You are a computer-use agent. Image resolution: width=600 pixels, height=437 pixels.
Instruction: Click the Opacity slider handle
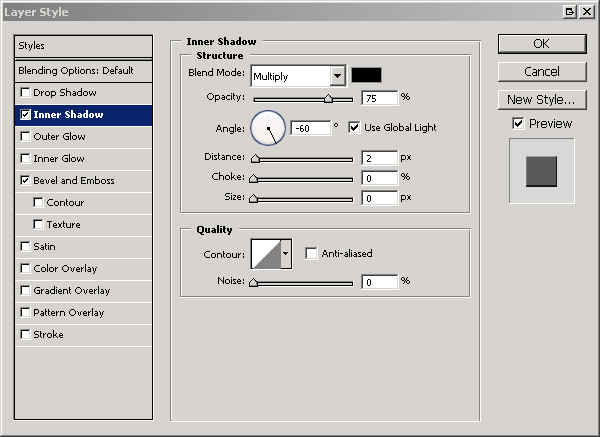pyautogui.click(x=328, y=98)
